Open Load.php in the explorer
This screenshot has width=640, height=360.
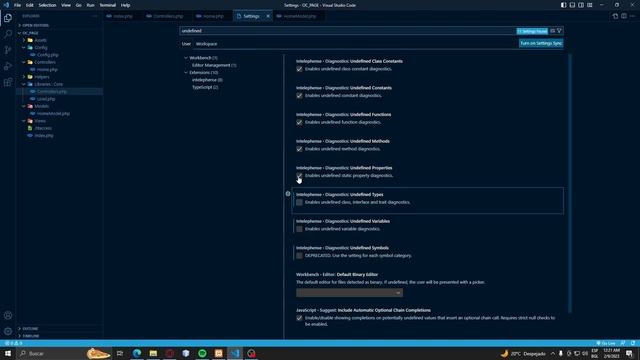tap(46, 99)
